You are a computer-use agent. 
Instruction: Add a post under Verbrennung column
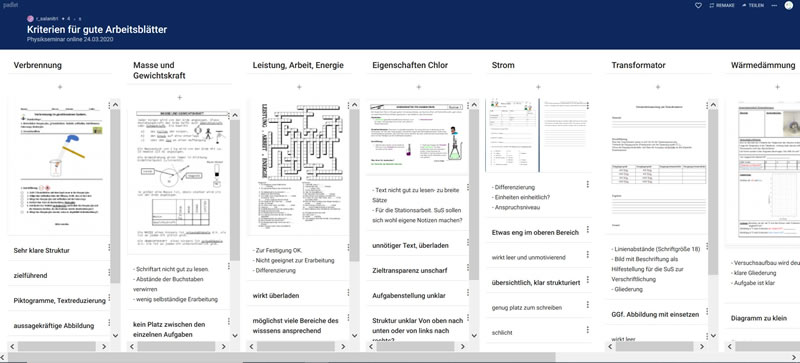click(60, 87)
